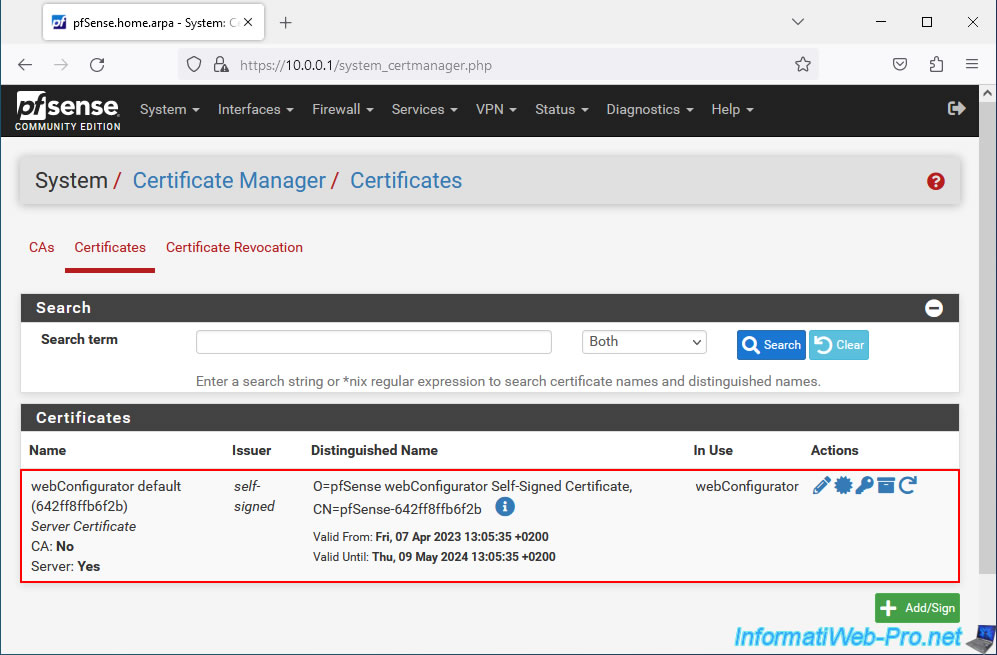997x655 pixels.
Task: Open the Both search-scope dropdown
Action: [644, 342]
